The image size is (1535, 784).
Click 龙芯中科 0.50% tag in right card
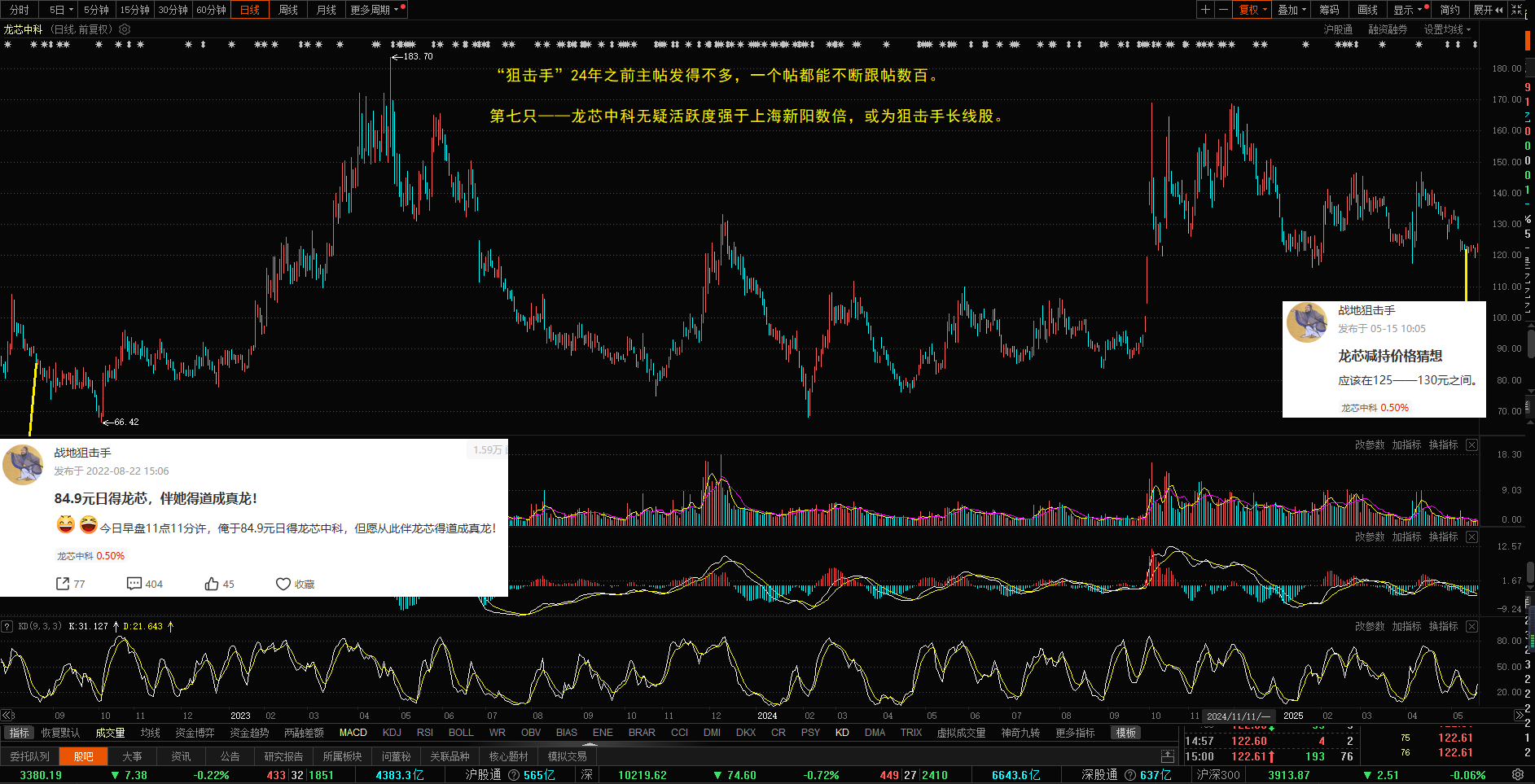(x=1375, y=408)
